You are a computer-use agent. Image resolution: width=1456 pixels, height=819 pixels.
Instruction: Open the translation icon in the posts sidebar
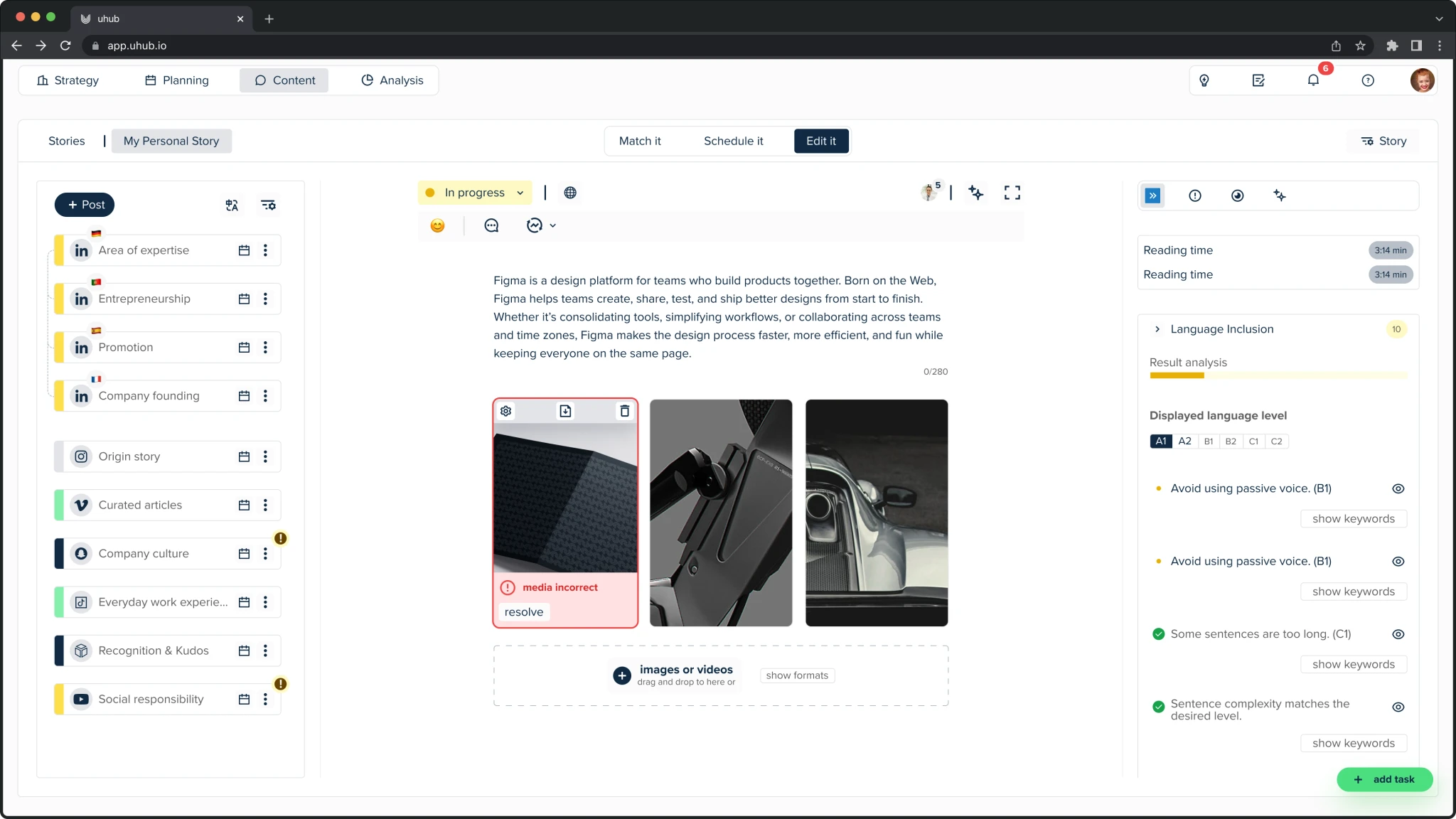point(232,205)
